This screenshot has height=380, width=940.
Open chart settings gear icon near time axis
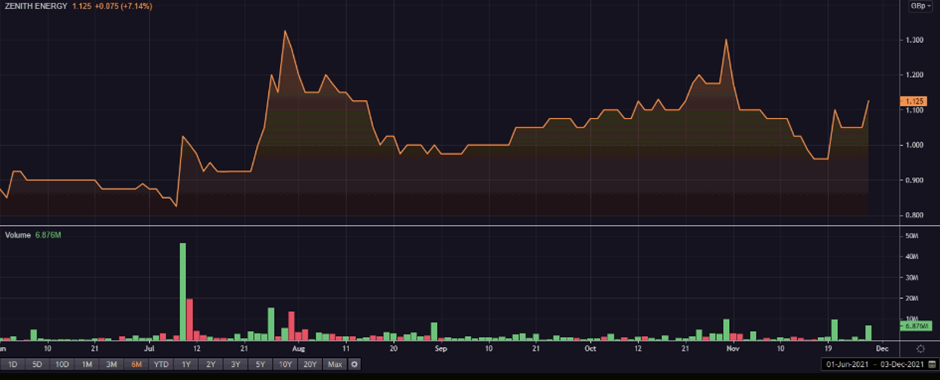(x=921, y=348)
